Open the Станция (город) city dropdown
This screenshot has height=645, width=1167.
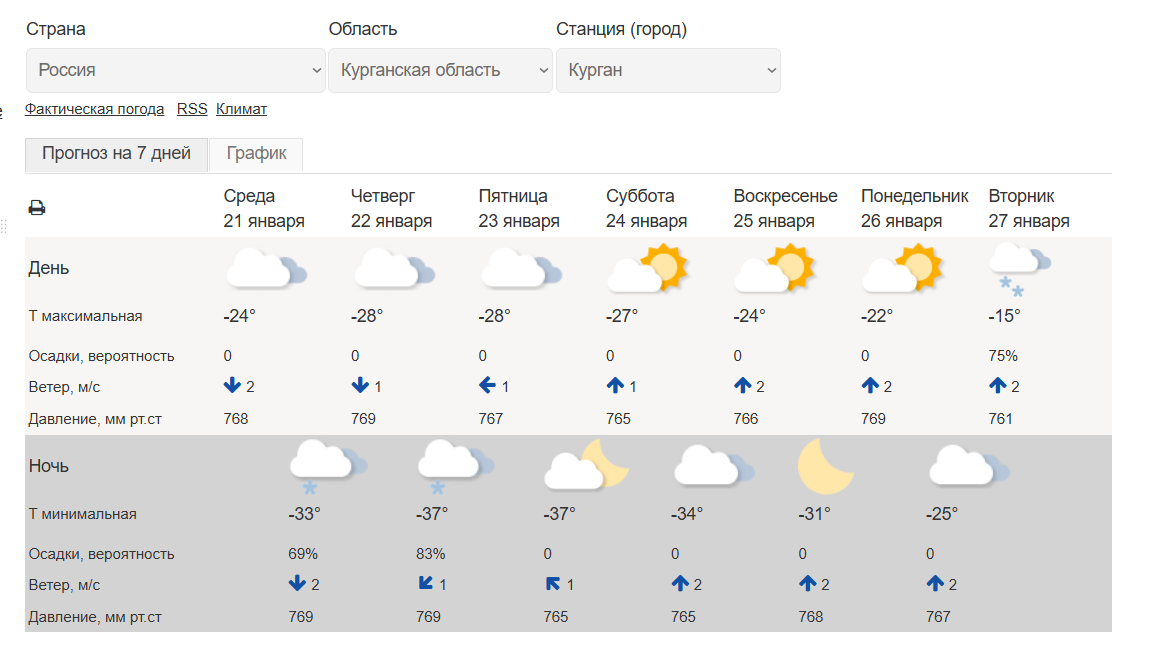(668, 71)
